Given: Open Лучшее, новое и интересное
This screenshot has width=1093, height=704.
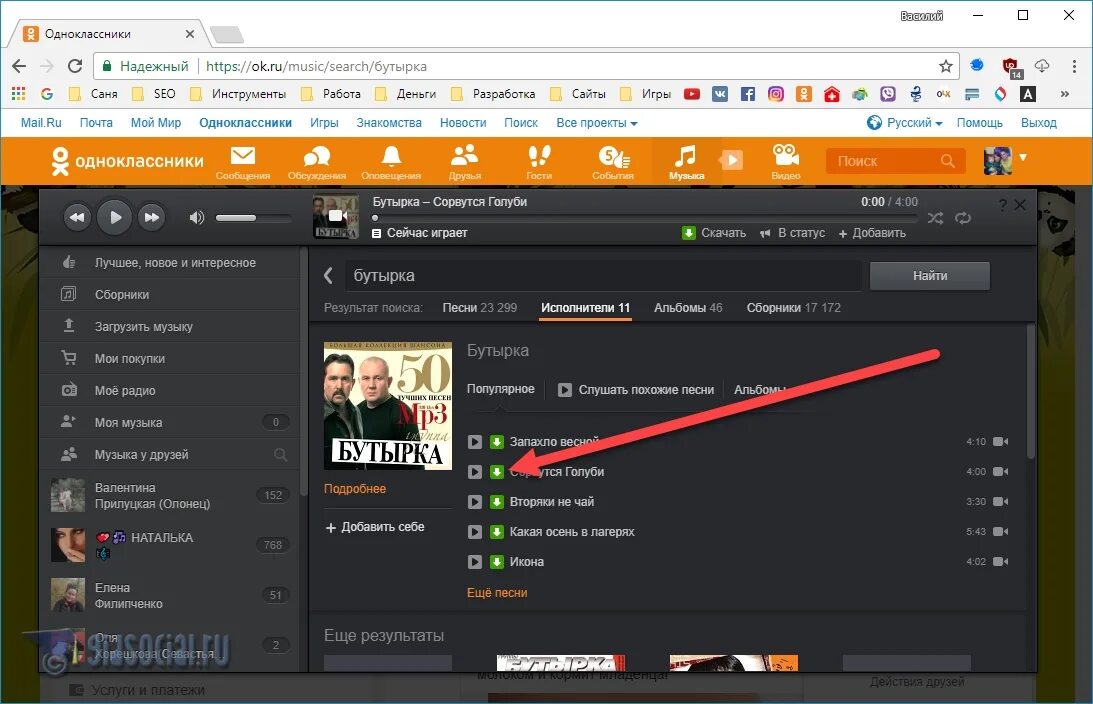Looking at the screenshot, I should (169, 263).
